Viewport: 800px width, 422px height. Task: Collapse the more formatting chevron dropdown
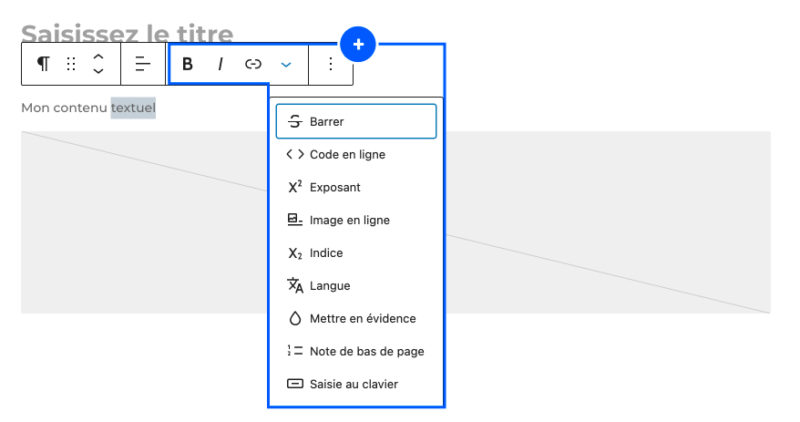286,64
